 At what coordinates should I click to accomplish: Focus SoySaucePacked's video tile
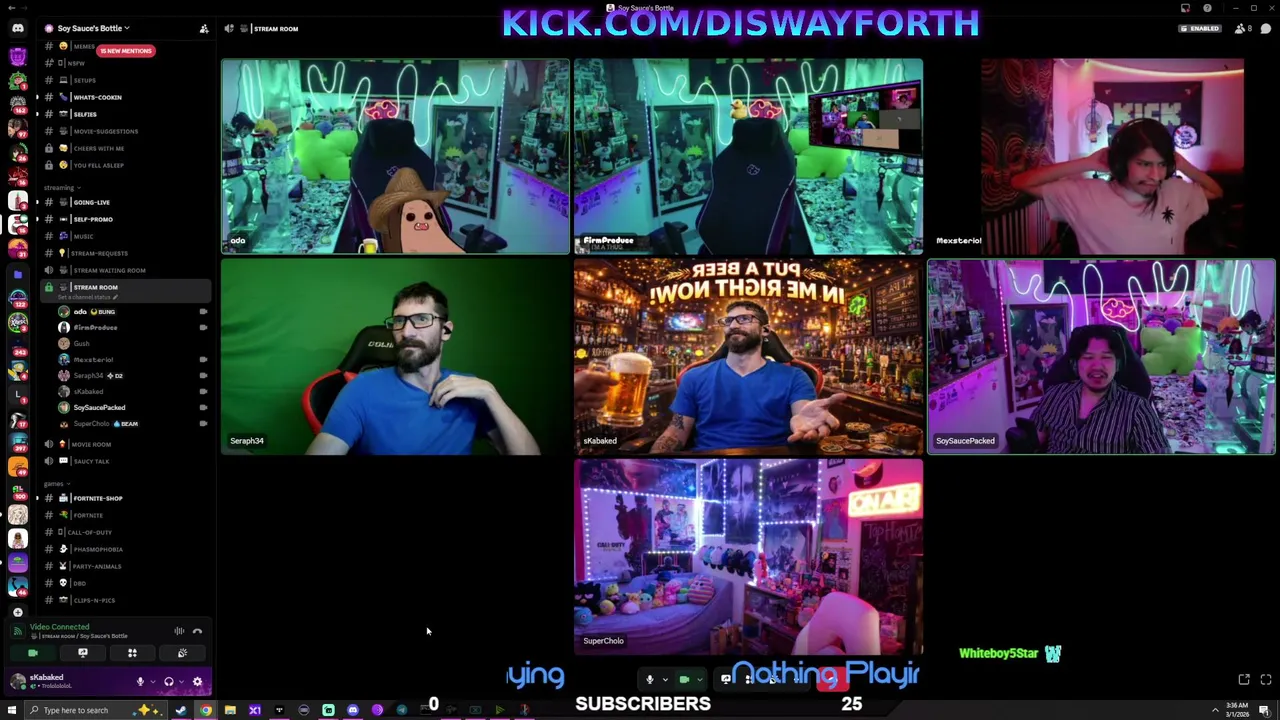[x=1101, y=357]
